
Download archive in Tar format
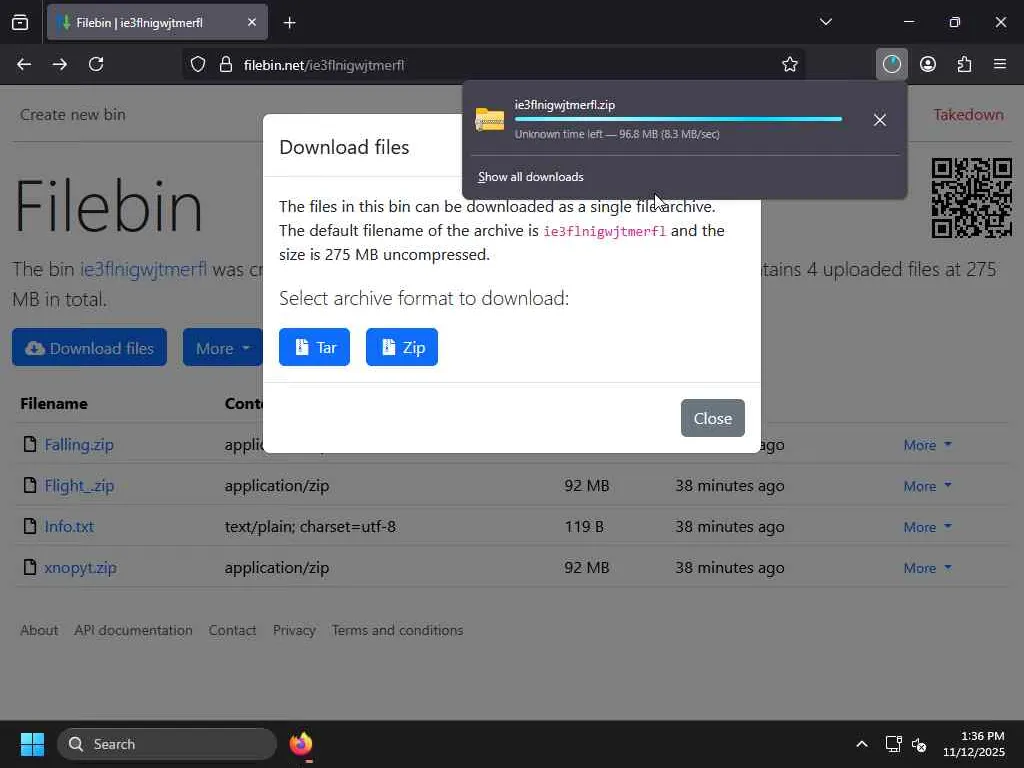pyautogui.click(x=314, y=347)
